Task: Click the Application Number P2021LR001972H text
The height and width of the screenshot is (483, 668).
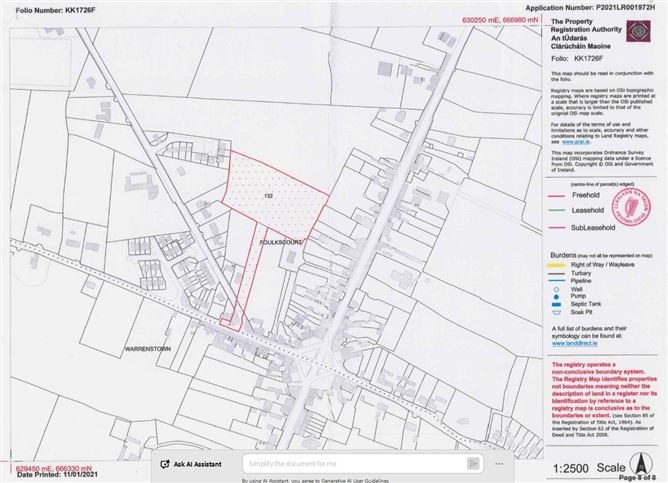Action: [x=590, y=8]
